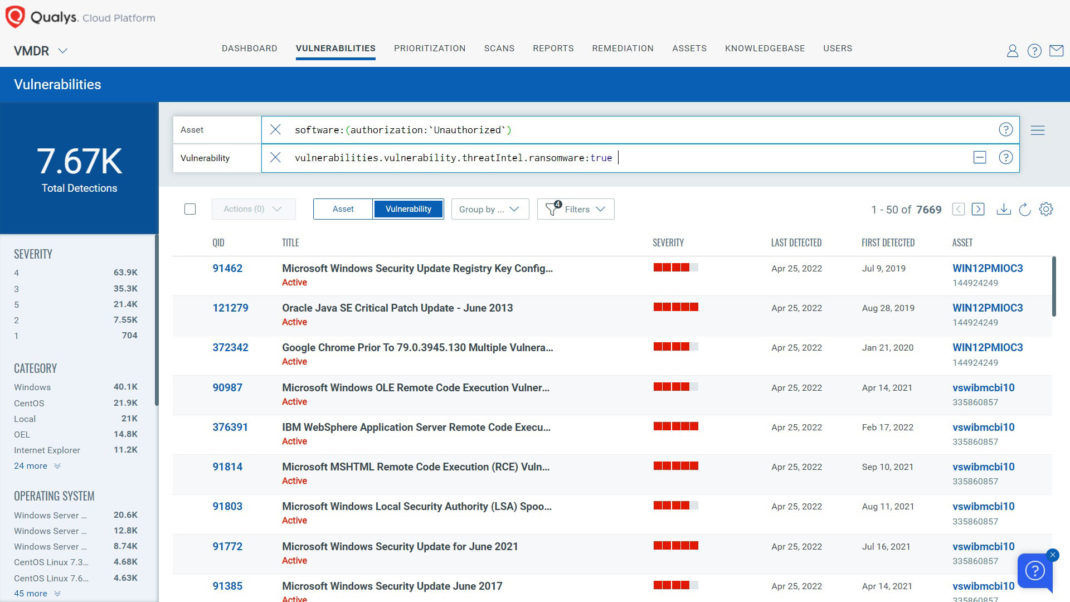Sort by Last Detected column header
The image size is (1070, 602).
click(796, 242)
